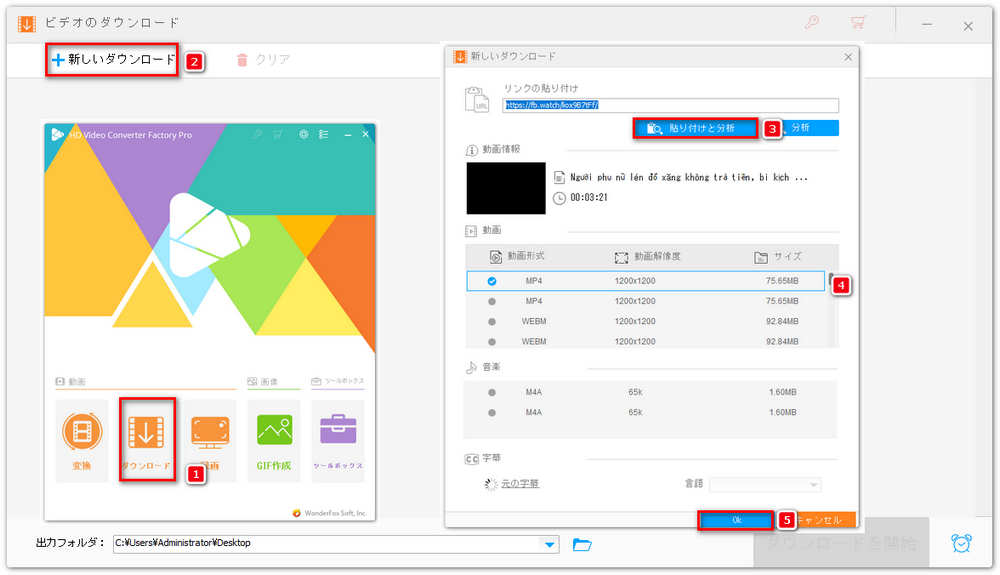The width and height of the screenshot is (1000, 575).
Task: Select the first MP4 1200x1200 radio option
Action: tap(492, 281)
